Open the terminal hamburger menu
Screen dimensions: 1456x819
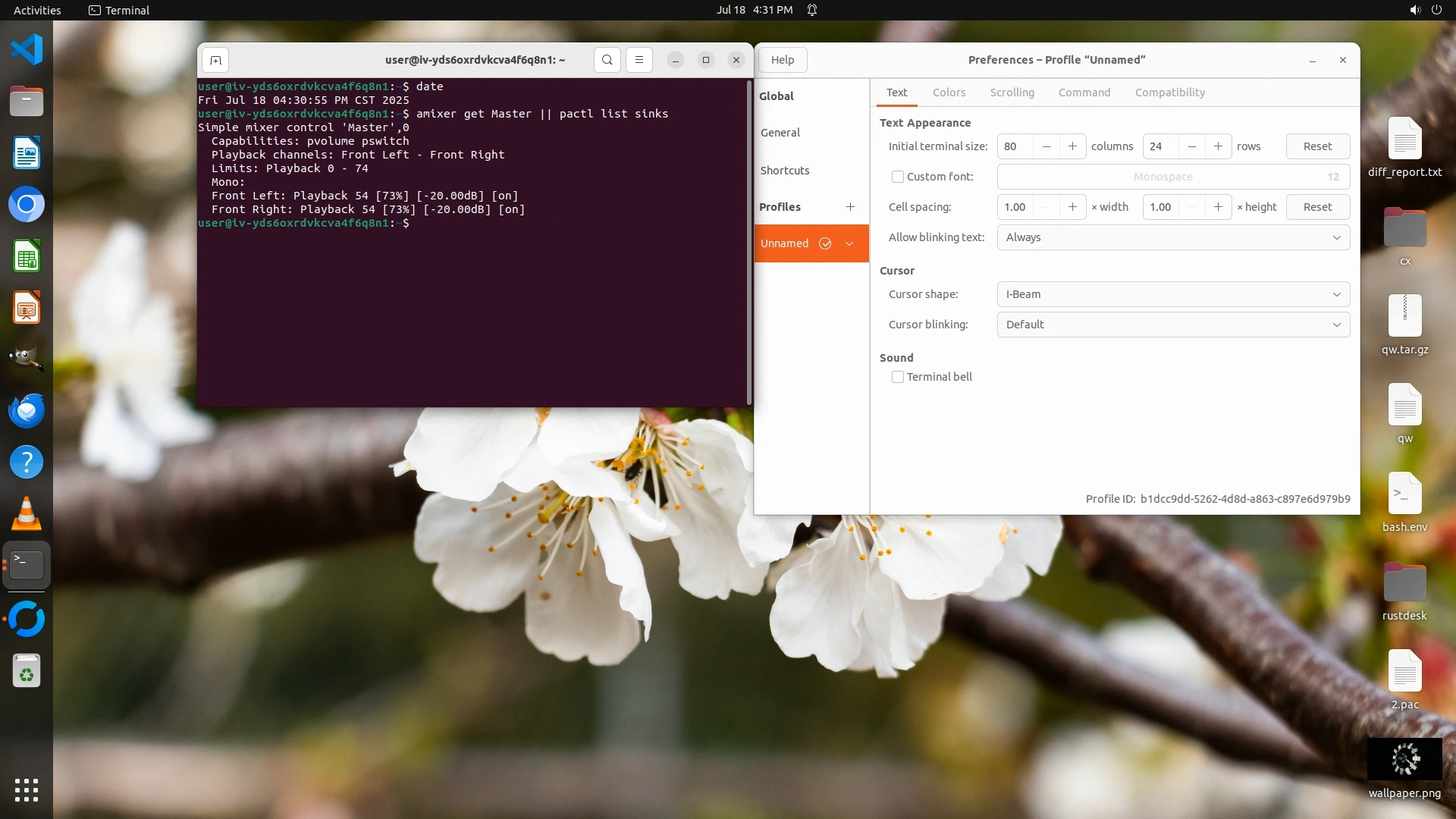pos(639,60)
